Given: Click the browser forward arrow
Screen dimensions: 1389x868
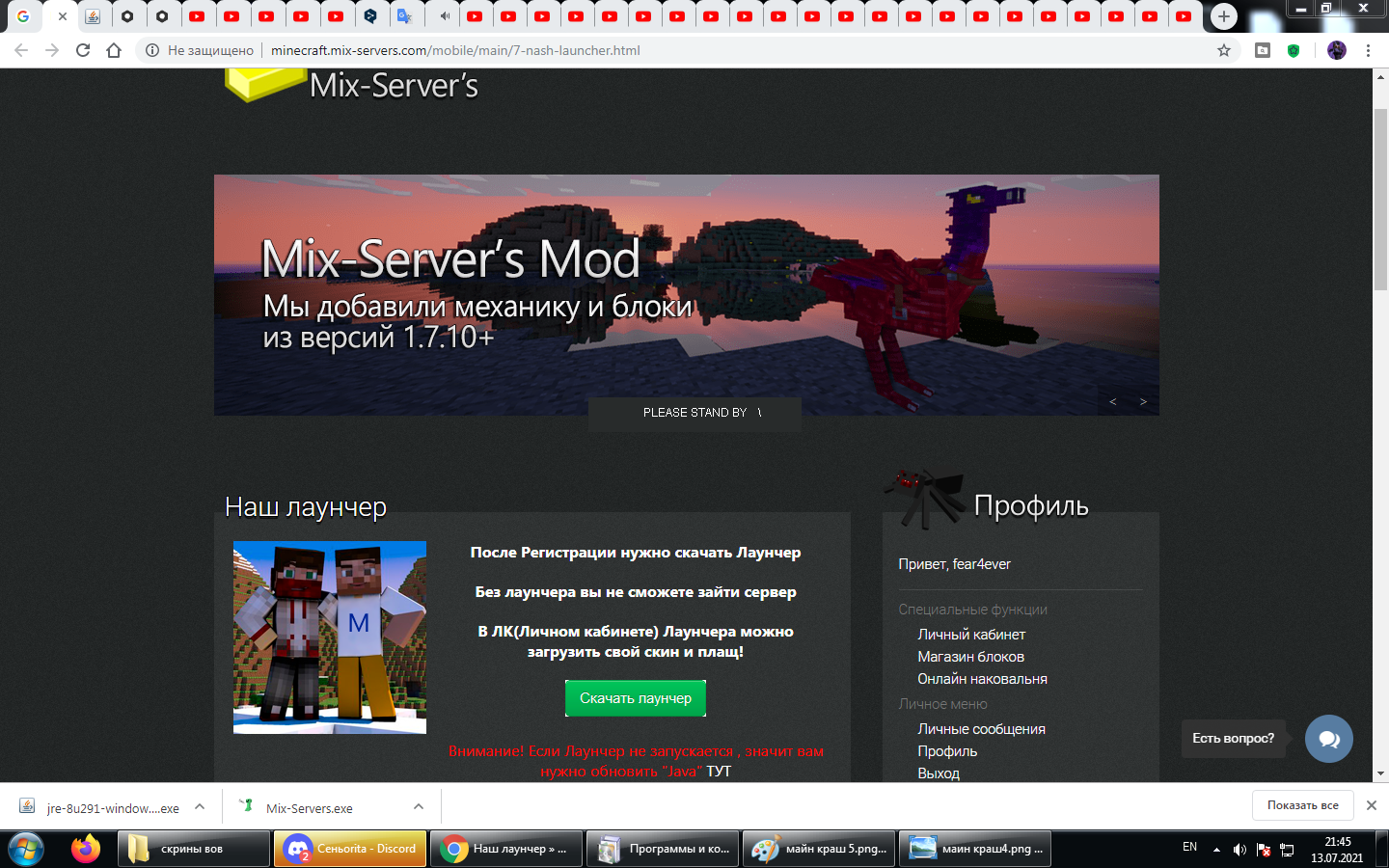Looking at the screenshot, I should (52, 50).
